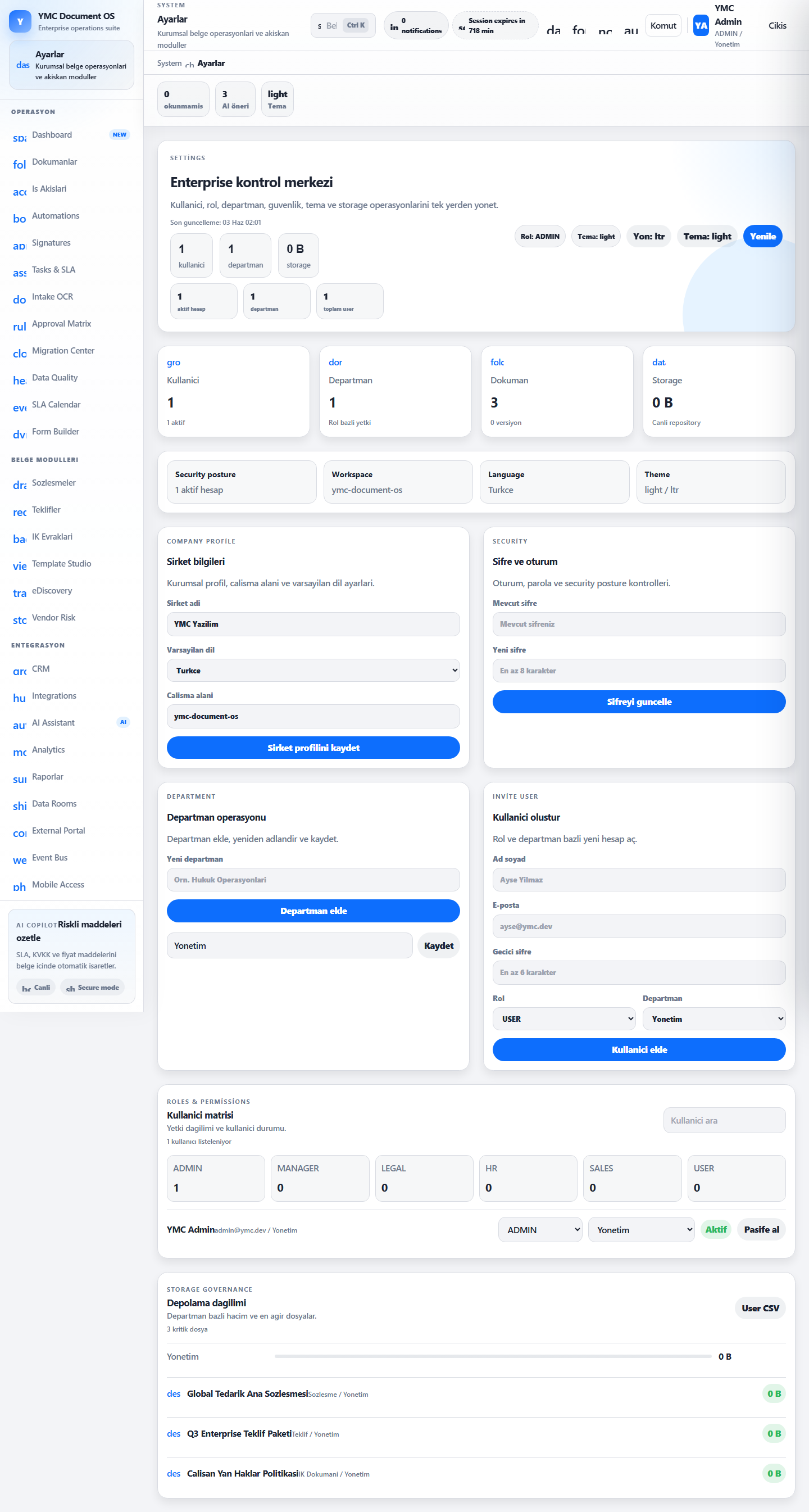This screenshot has width=809, height=1512.
Task: Click Calisan Yan Haklar Politikasi row
Action: [476, 1474]
